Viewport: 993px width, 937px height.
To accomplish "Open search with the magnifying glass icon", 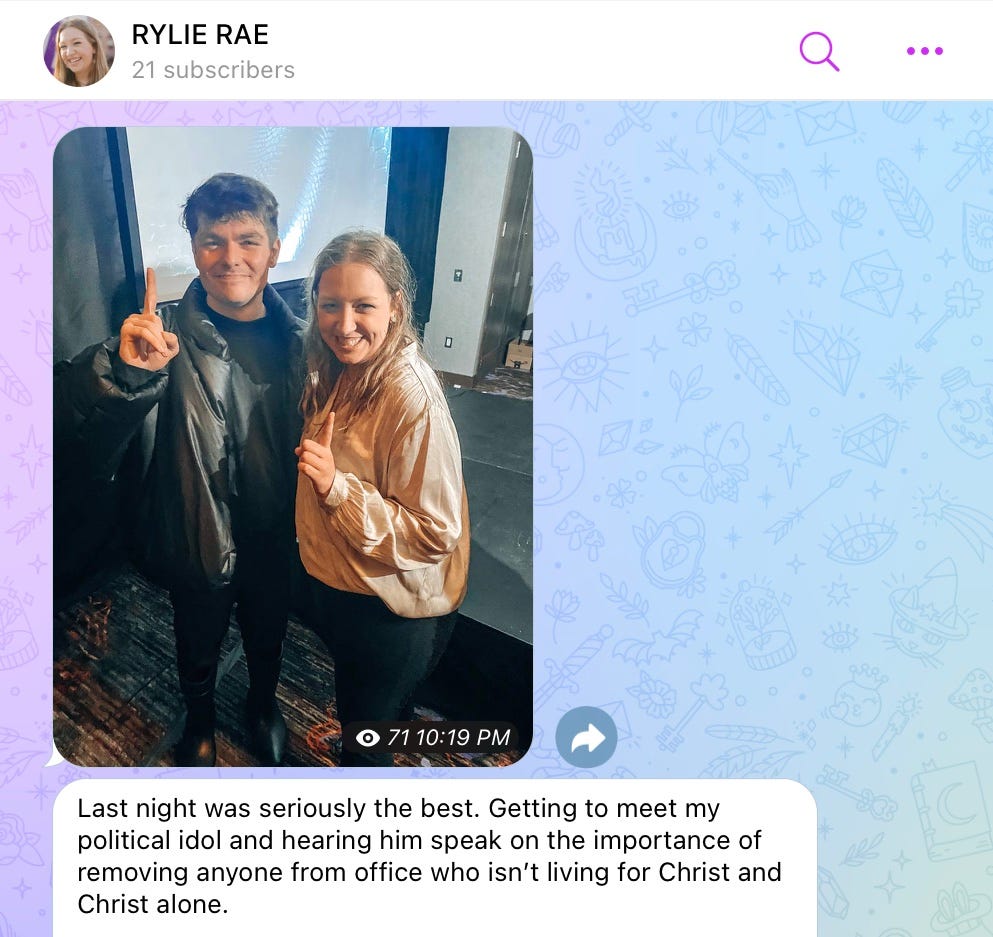I will click(819, 51).
